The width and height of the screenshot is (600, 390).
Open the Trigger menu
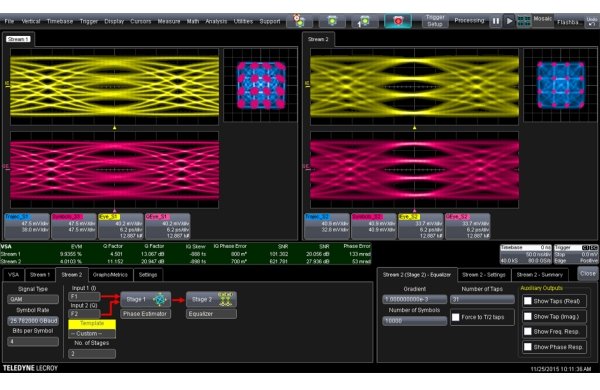(x=88, y=21)
